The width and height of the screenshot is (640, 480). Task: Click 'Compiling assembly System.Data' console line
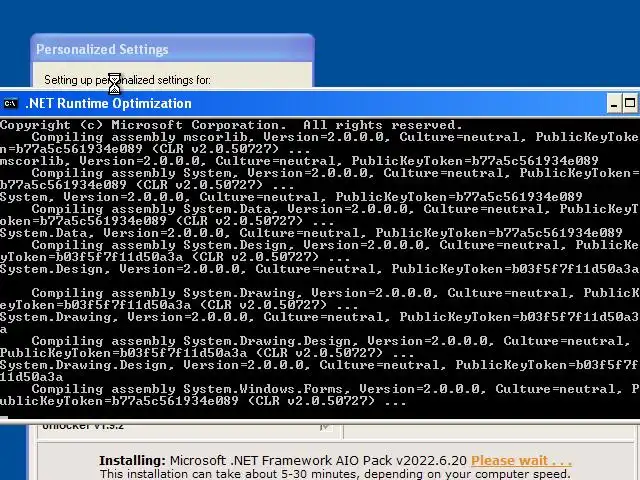[x=335, y=209]
